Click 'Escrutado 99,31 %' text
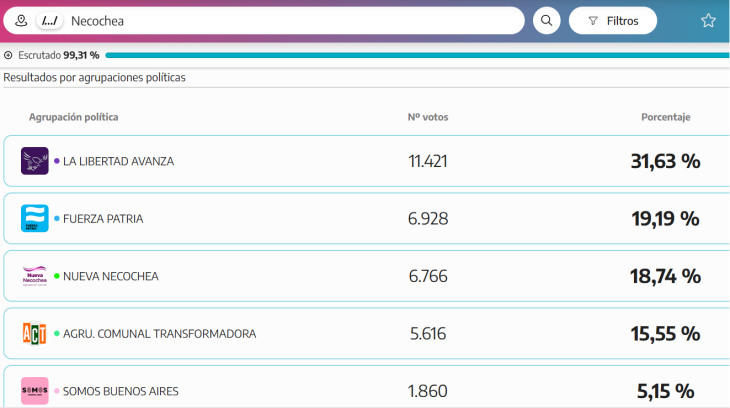Viewport: 730px width, 408px height. click(x=59, y=55)
